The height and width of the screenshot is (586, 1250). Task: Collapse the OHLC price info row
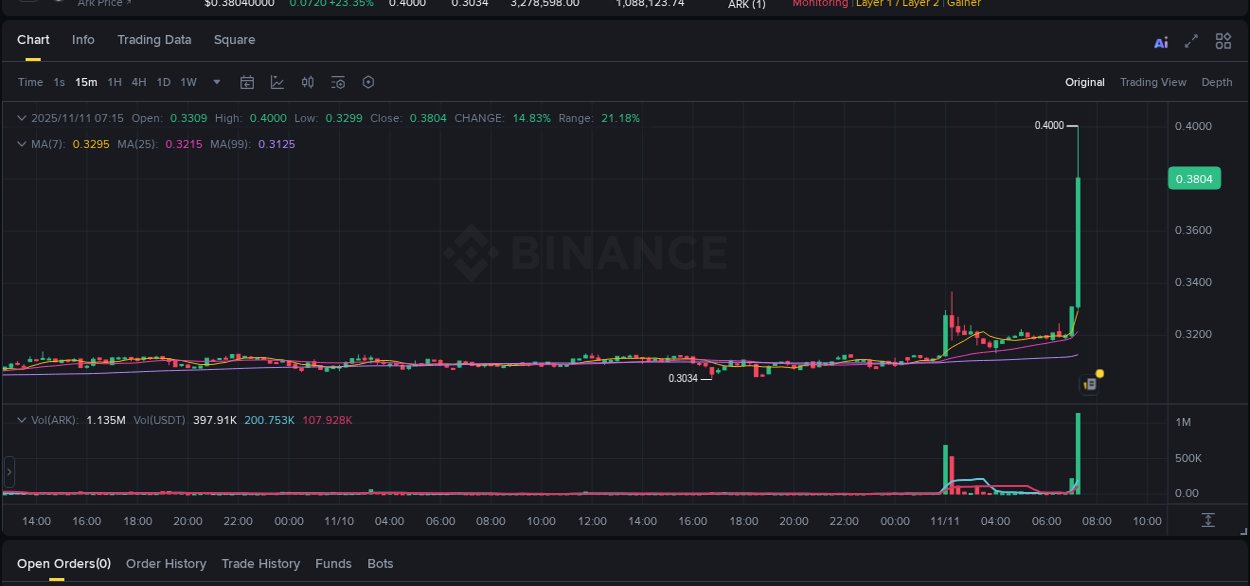20,118
